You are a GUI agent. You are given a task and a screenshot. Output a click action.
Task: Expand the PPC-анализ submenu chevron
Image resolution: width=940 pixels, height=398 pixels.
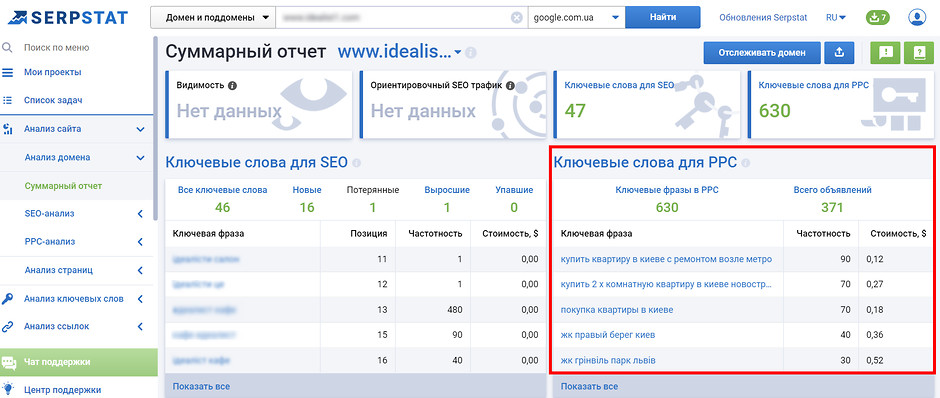click(140, 242)
